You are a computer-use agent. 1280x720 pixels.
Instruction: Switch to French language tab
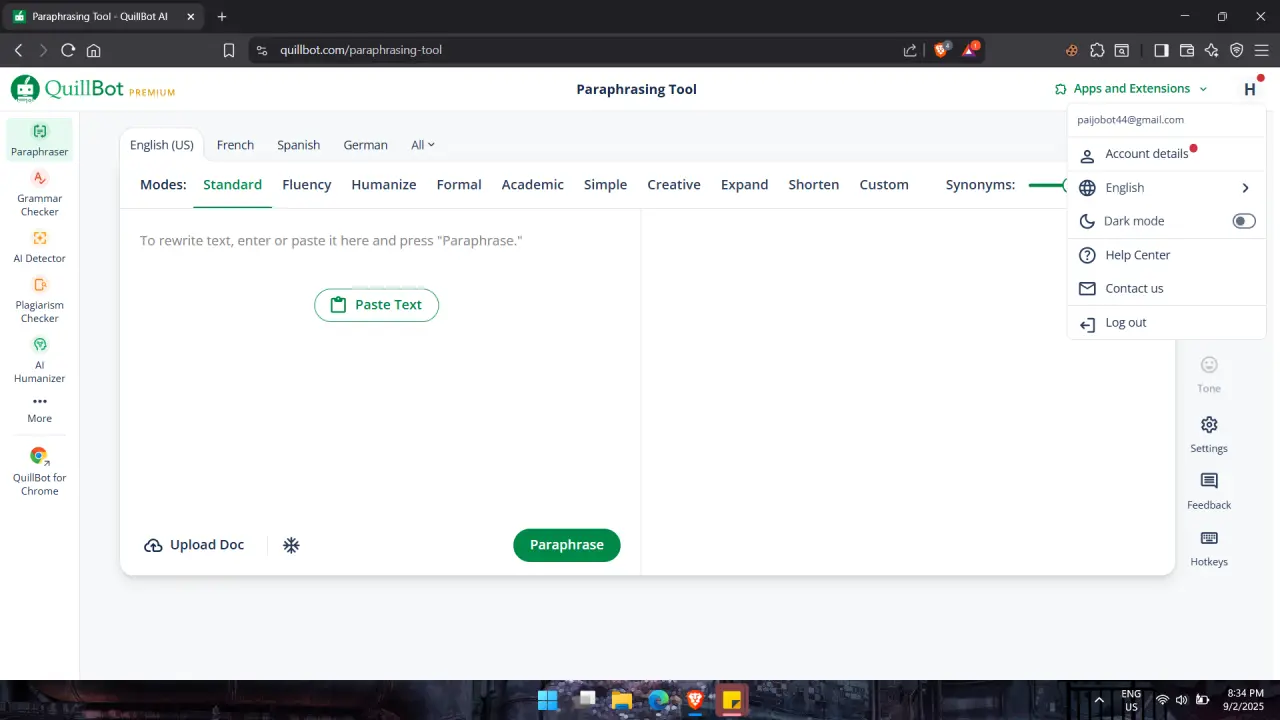(x=235, y=145)
